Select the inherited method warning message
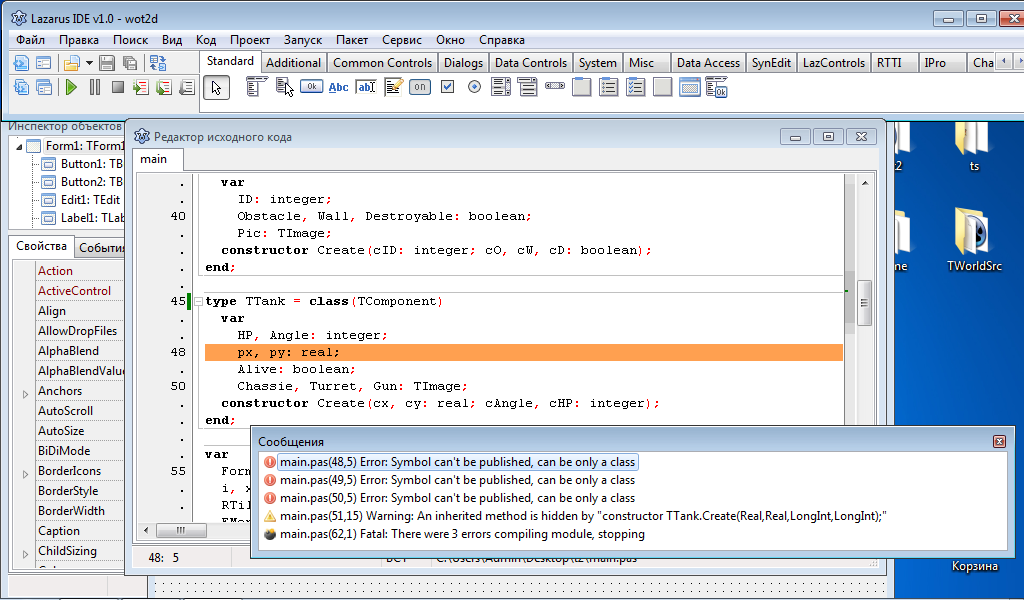Screen dimensions: 1024x600 [x=583, y=516]
